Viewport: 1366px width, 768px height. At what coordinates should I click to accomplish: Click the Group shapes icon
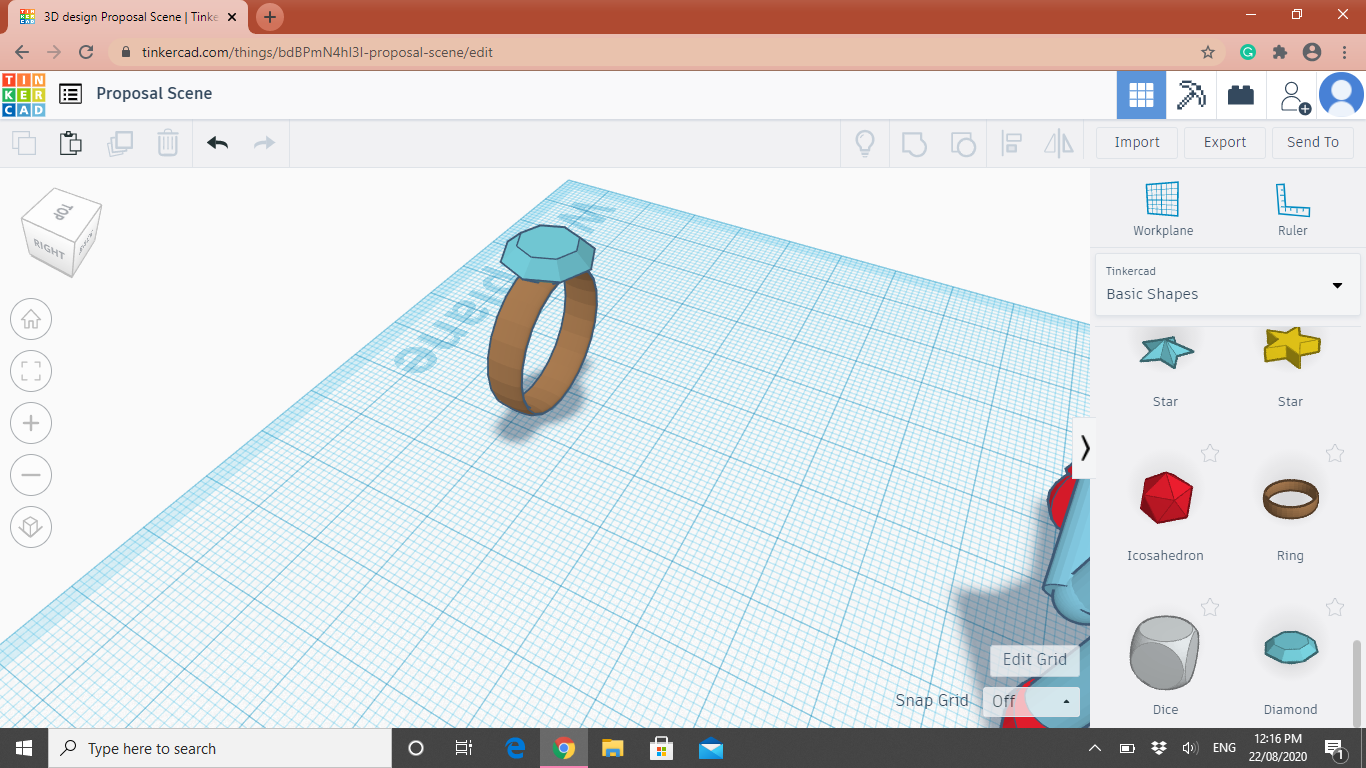click(x=914, y=143)
